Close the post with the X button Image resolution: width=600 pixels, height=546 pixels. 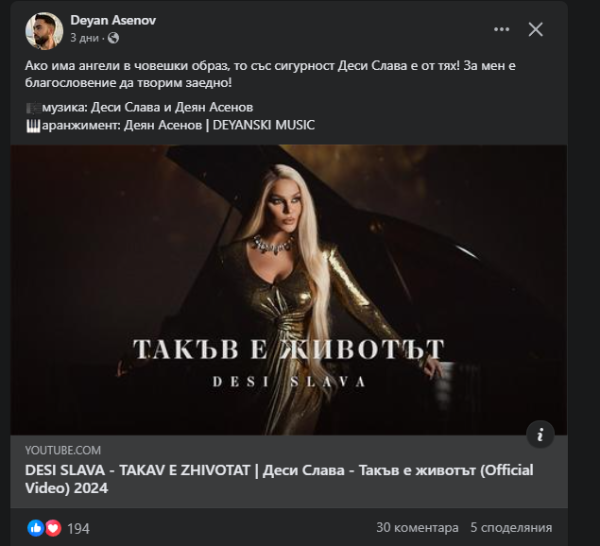(535, 29)
